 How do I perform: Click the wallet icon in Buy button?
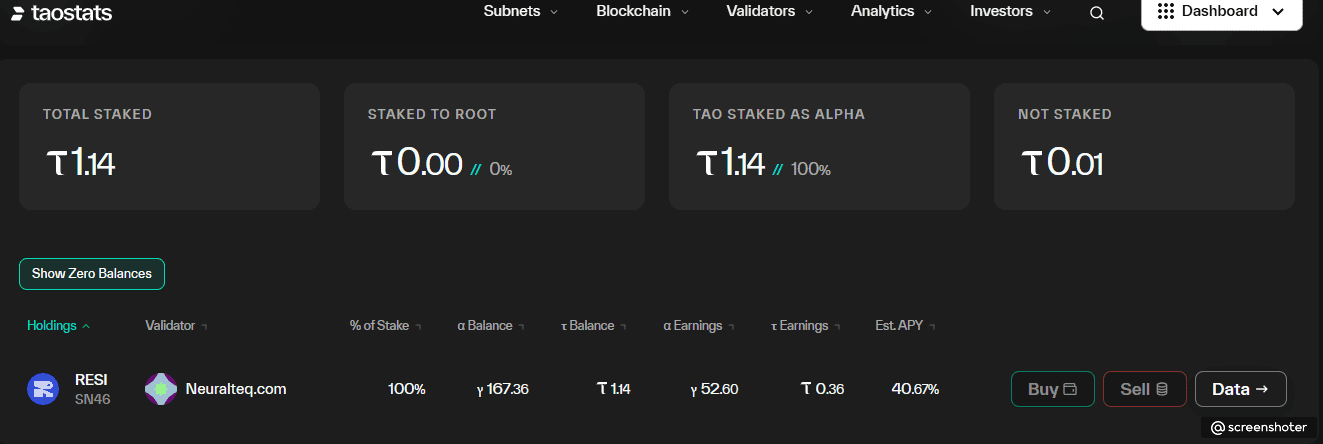(x=1070, y=389)
